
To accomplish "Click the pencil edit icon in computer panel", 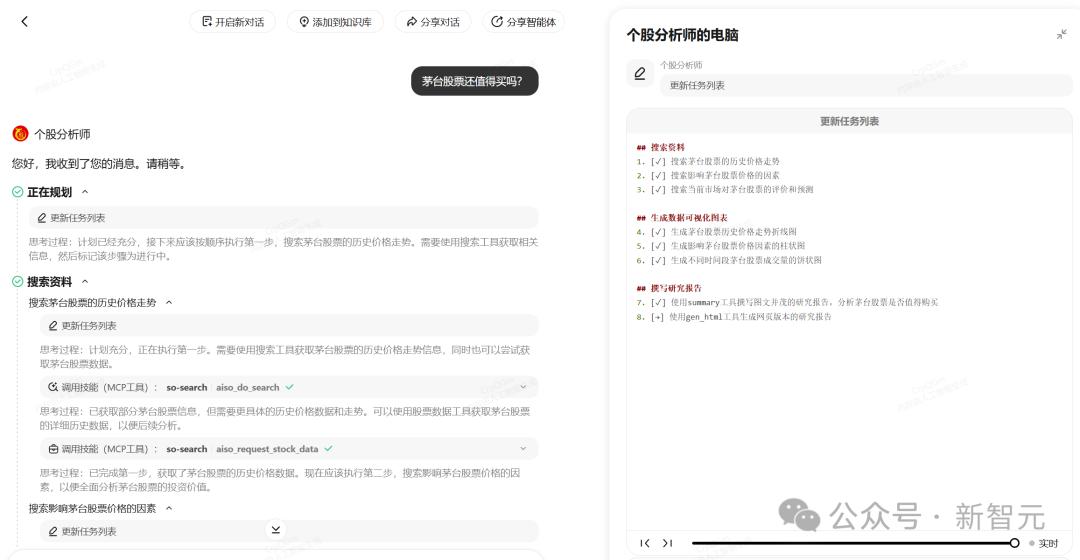I will tap(640, 73).
